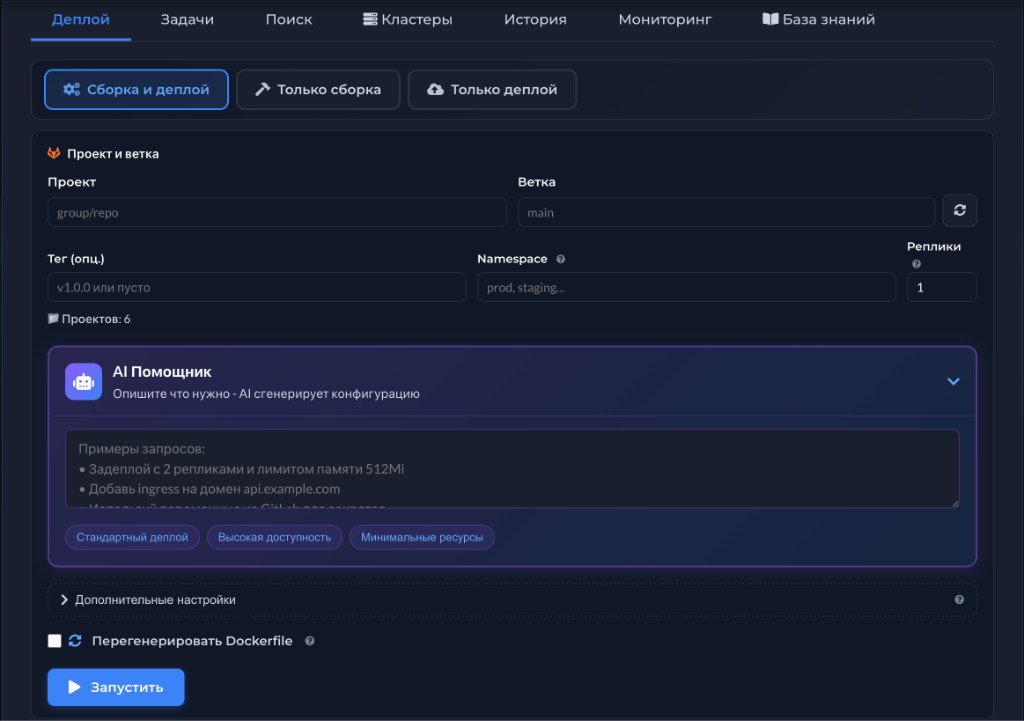The width and height of the screenshot is (1024, 721).
Task: Open the Кластеры tab
Action: pyautogui.click(x=407, y=19)
